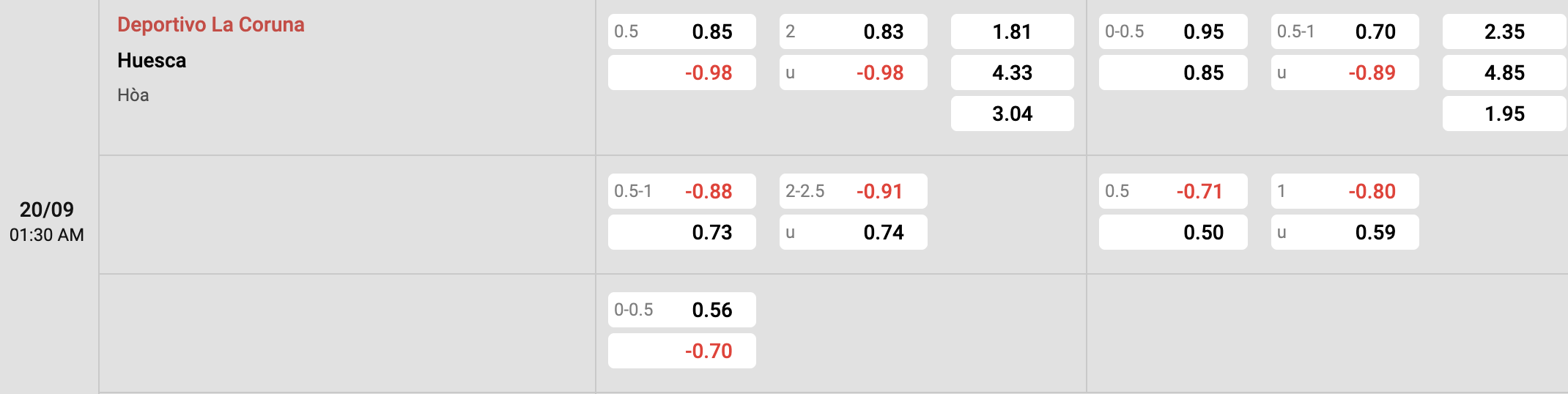Select first-half 0-0.5 handicap odds 0.95
The image size is (1568, 394).
1173,31
